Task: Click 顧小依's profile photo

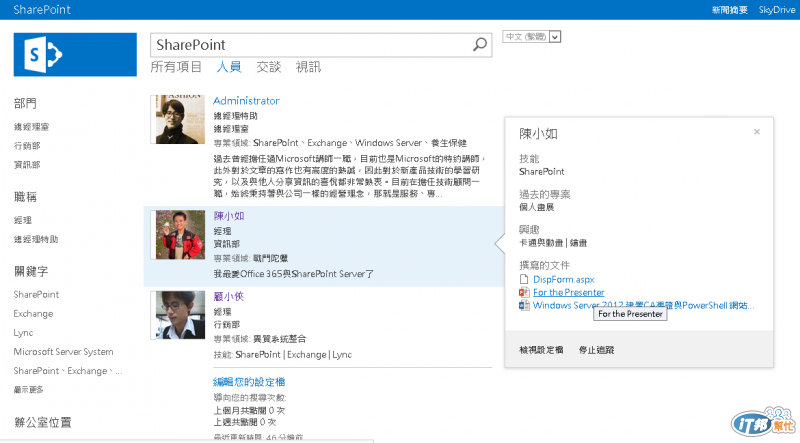Action: (x=178, y=315)
